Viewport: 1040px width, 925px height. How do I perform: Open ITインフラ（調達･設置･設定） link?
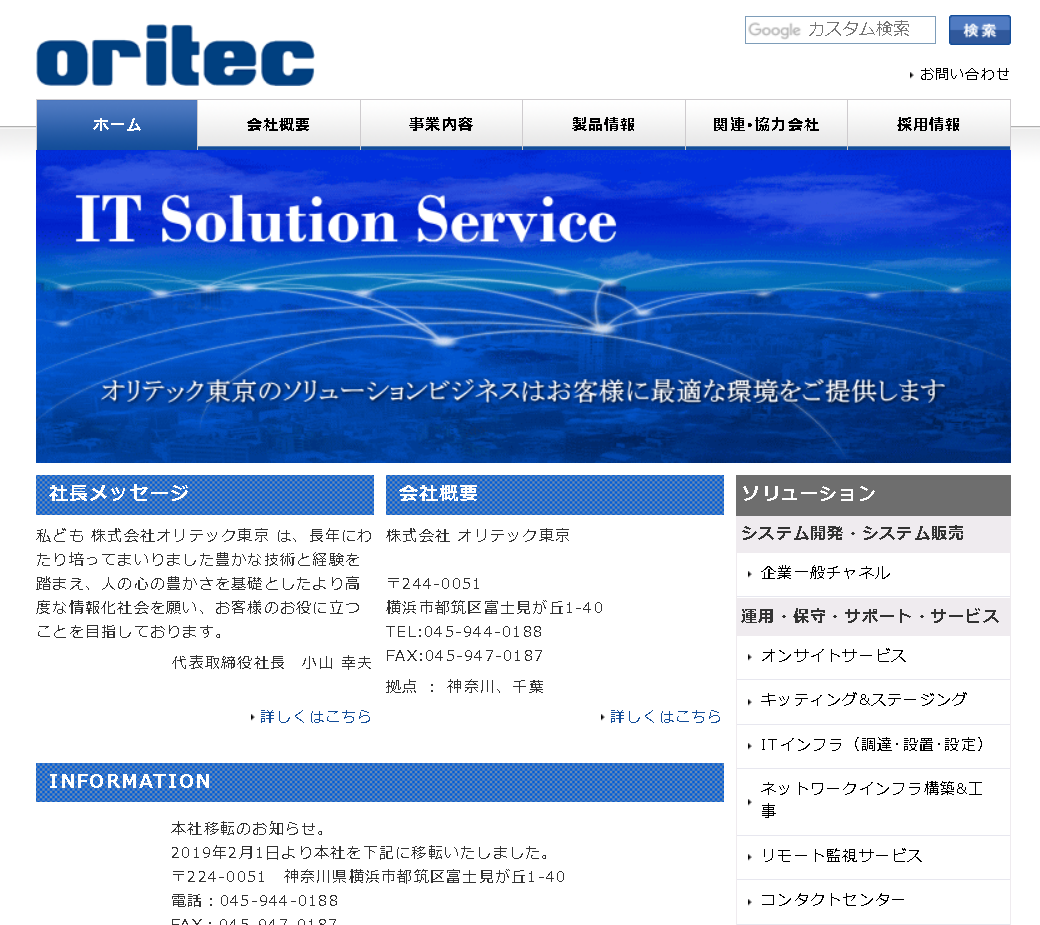[x=874, y=745]
